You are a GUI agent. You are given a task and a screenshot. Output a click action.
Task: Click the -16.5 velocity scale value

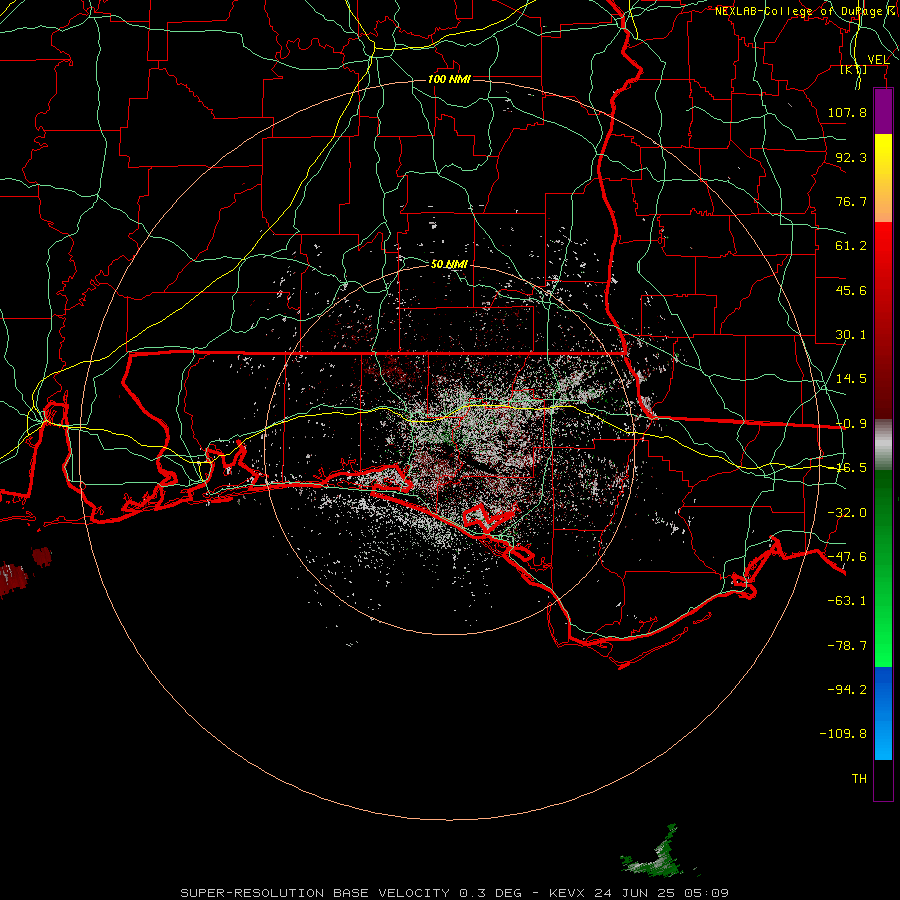[851, 468]
